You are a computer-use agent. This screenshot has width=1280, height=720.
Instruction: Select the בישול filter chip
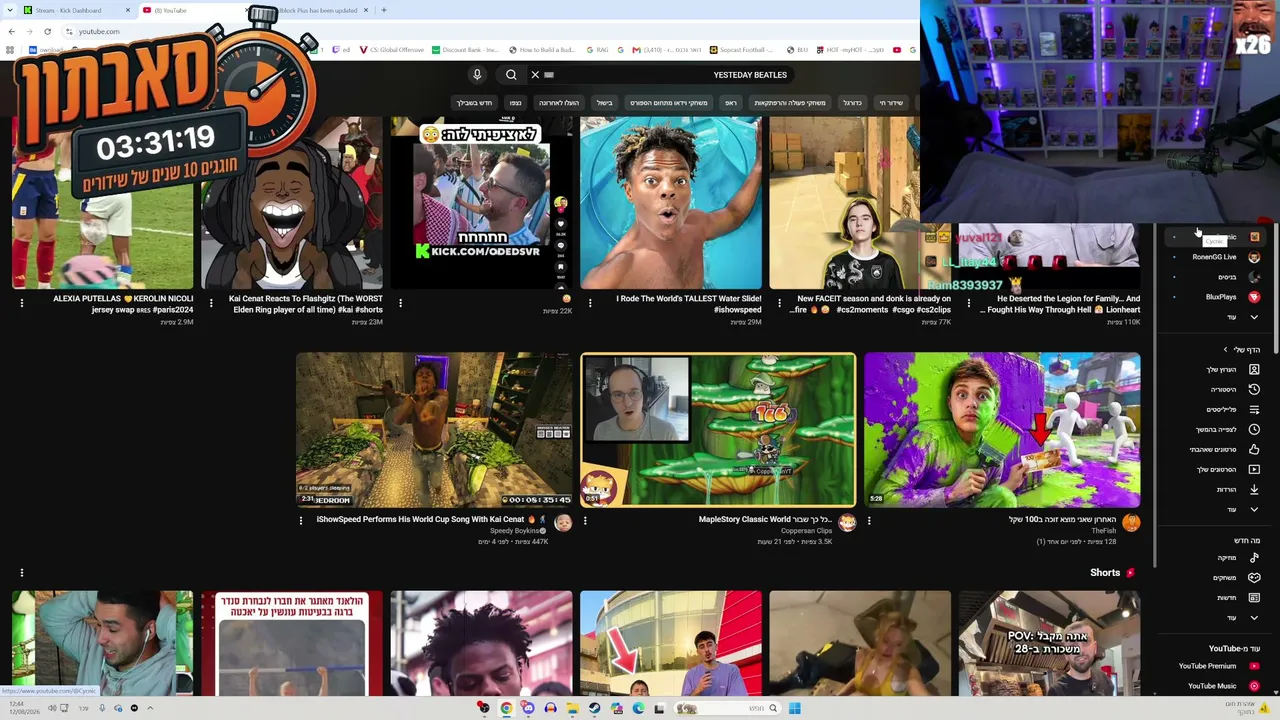coord(605,103)
